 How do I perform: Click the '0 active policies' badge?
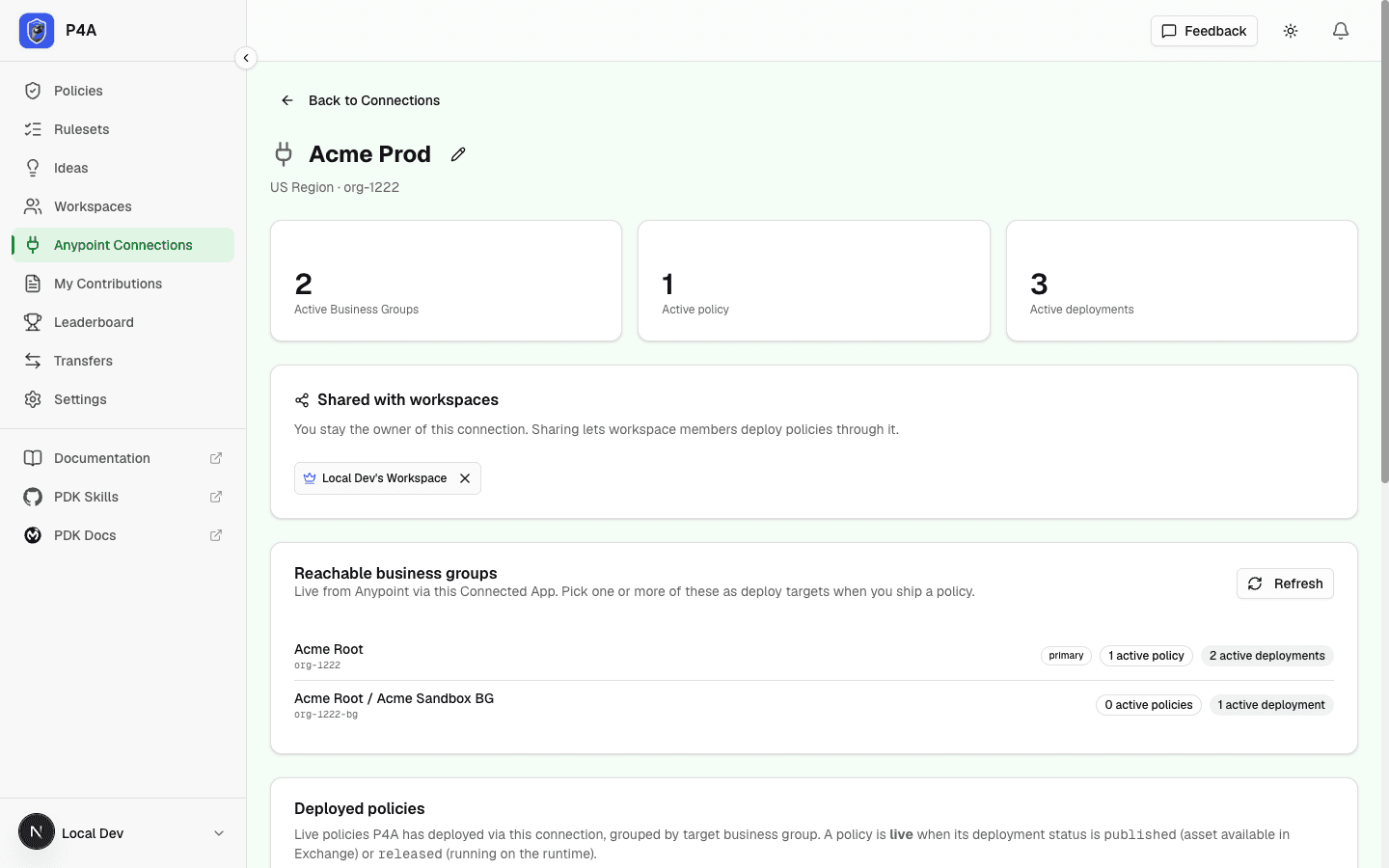pos(1149,705)
